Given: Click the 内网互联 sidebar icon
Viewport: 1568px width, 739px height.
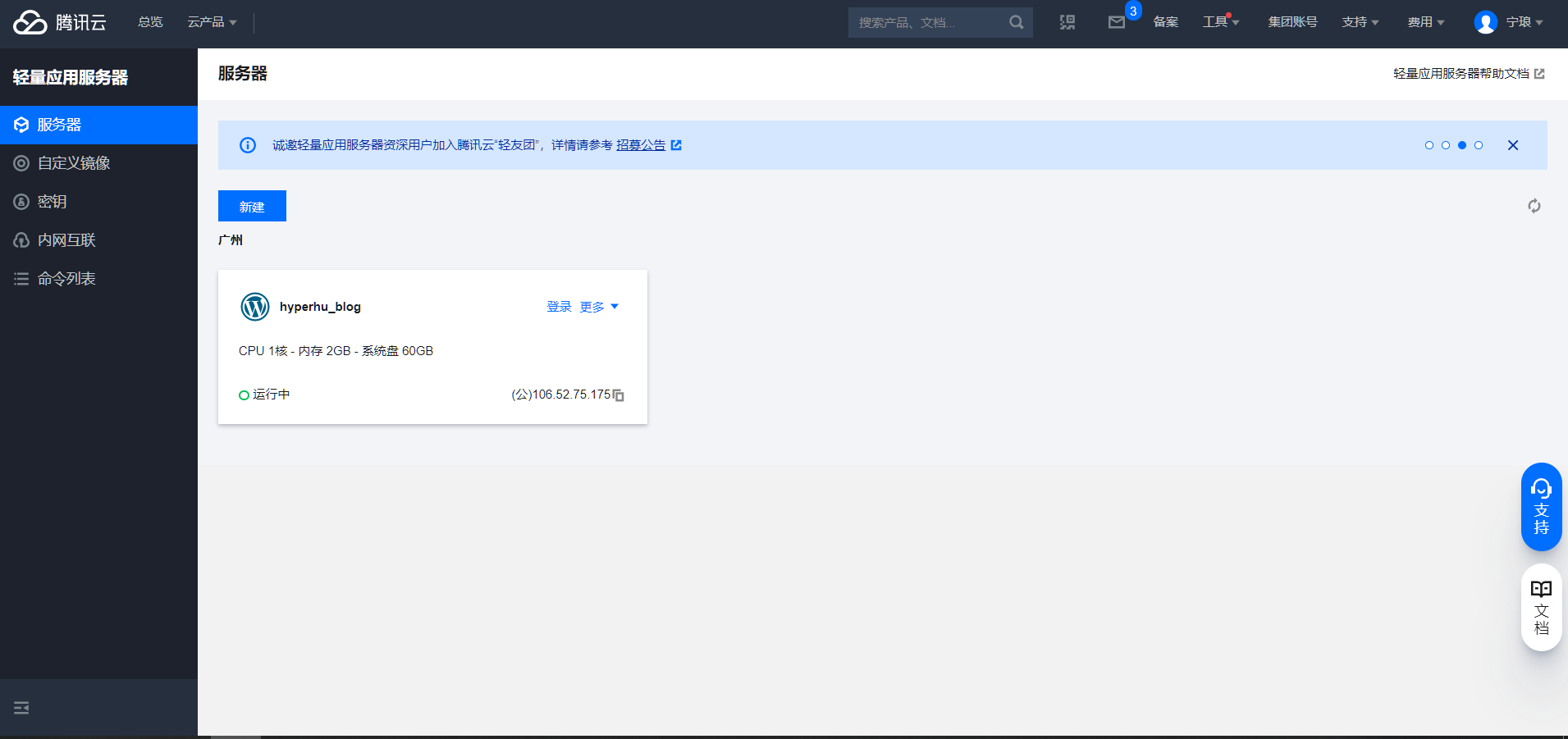Looking at the screenshot, I should (21, 240).
